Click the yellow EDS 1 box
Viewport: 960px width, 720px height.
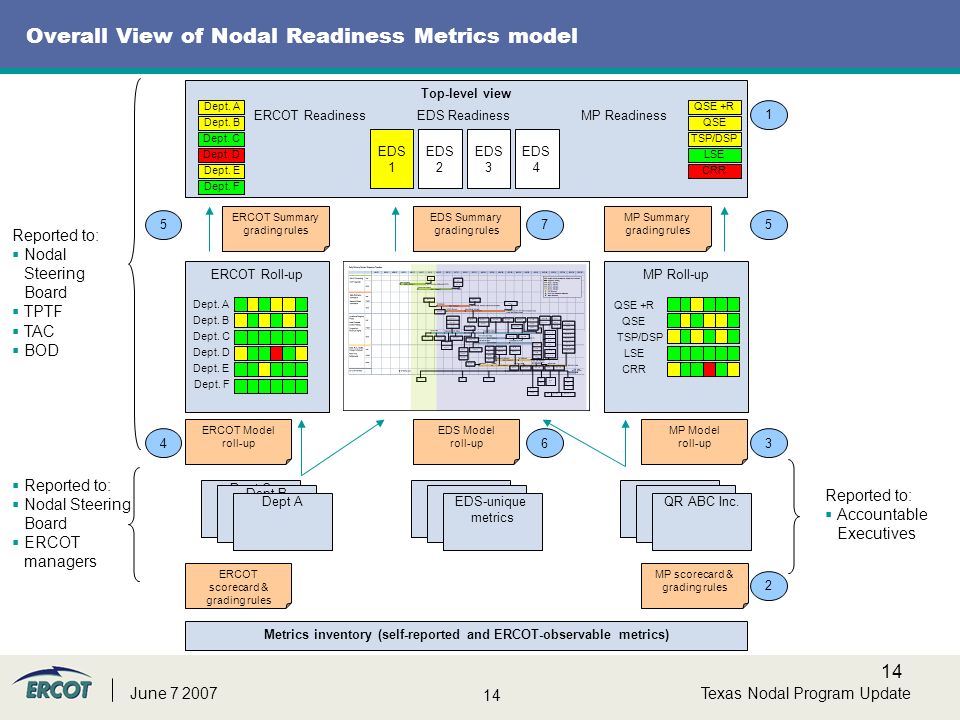pos(392,159)
